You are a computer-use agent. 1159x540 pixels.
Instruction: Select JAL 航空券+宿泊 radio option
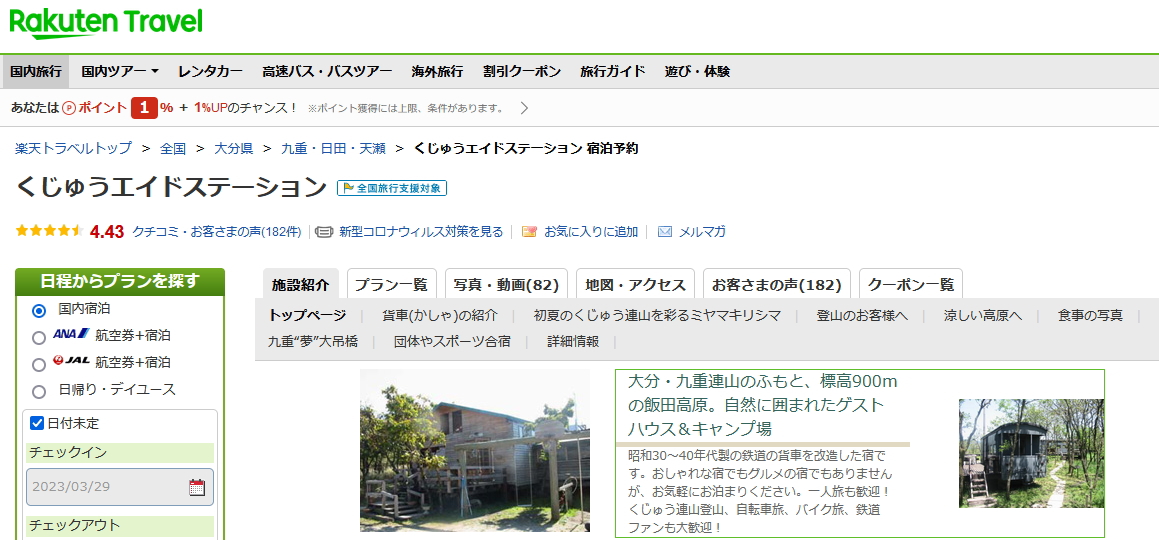(39, 364)
